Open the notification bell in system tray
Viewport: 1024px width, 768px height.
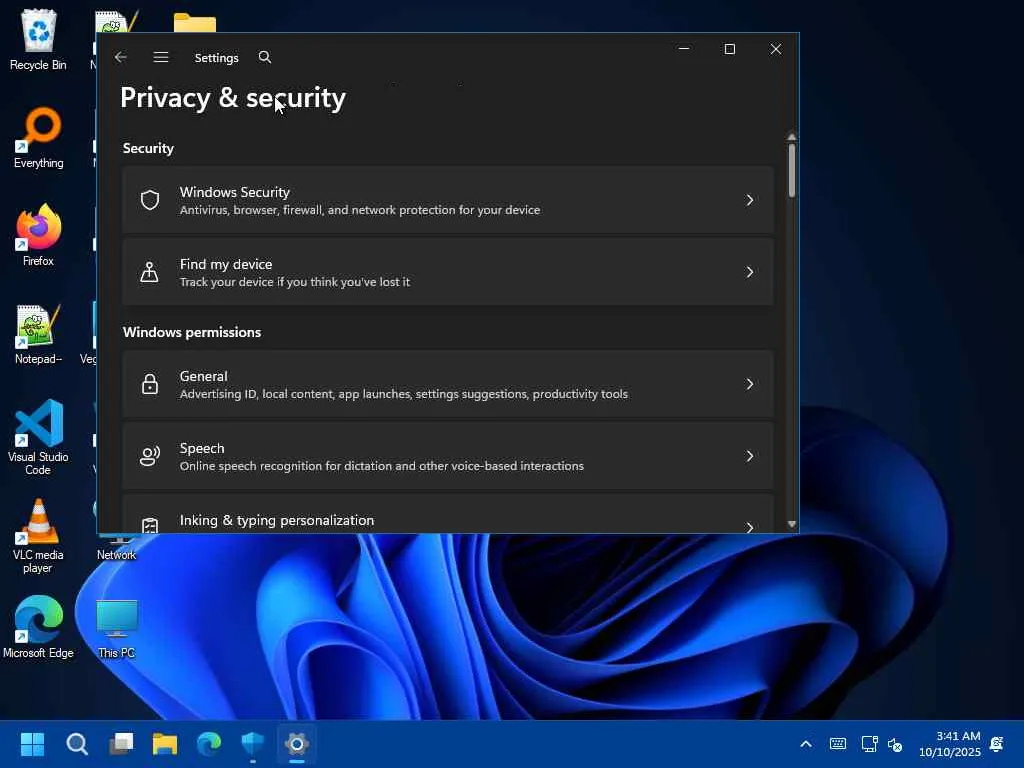tap(997, 744)
